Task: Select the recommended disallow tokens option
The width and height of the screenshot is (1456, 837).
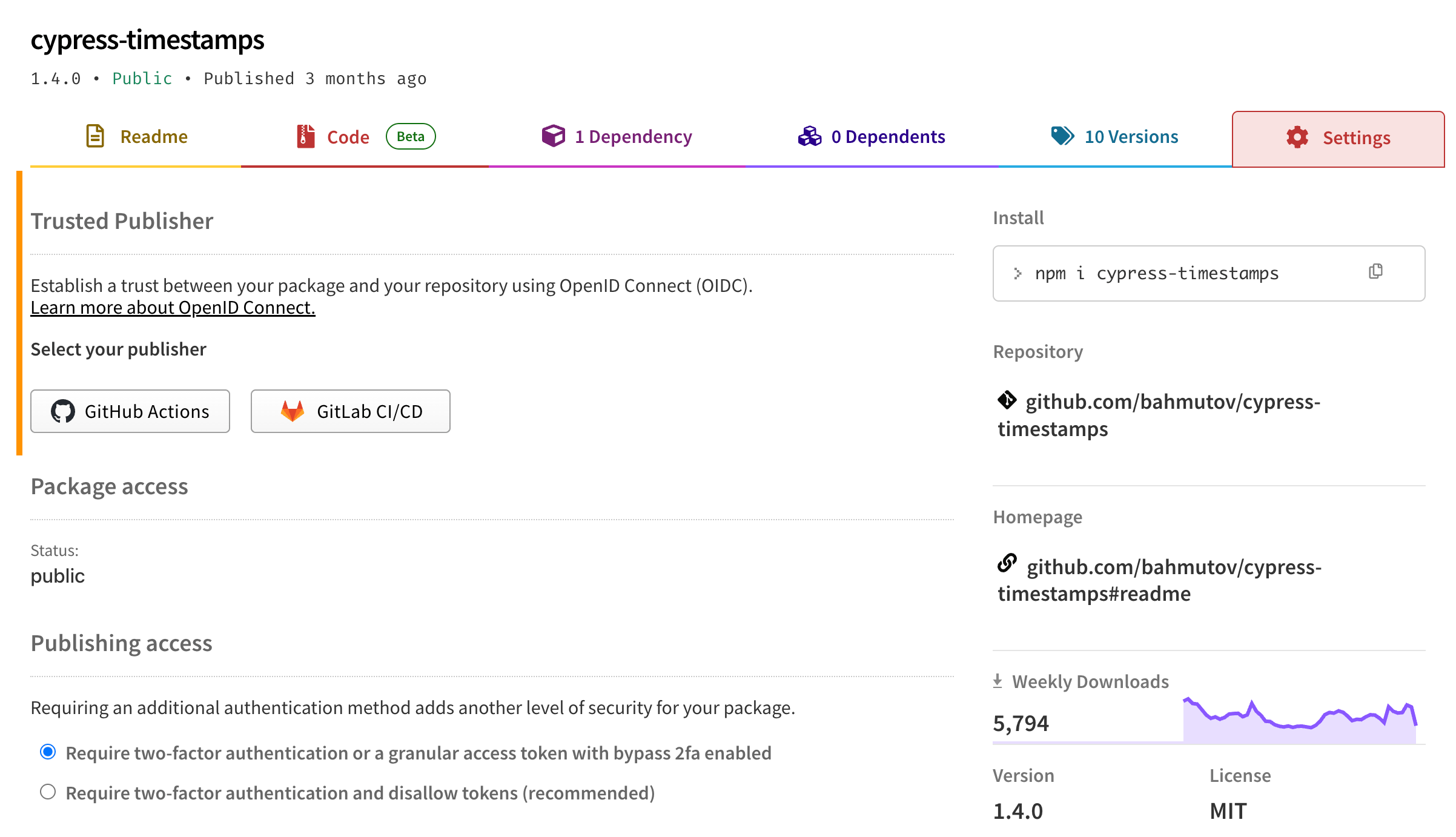Action: pyautogui.click(x=48, y=791)
